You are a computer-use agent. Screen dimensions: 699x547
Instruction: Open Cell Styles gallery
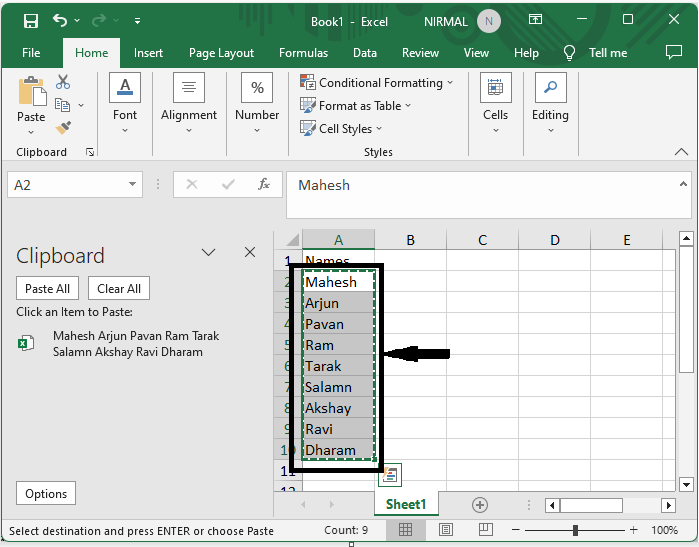pyautogui.click(x=341, y=128)
